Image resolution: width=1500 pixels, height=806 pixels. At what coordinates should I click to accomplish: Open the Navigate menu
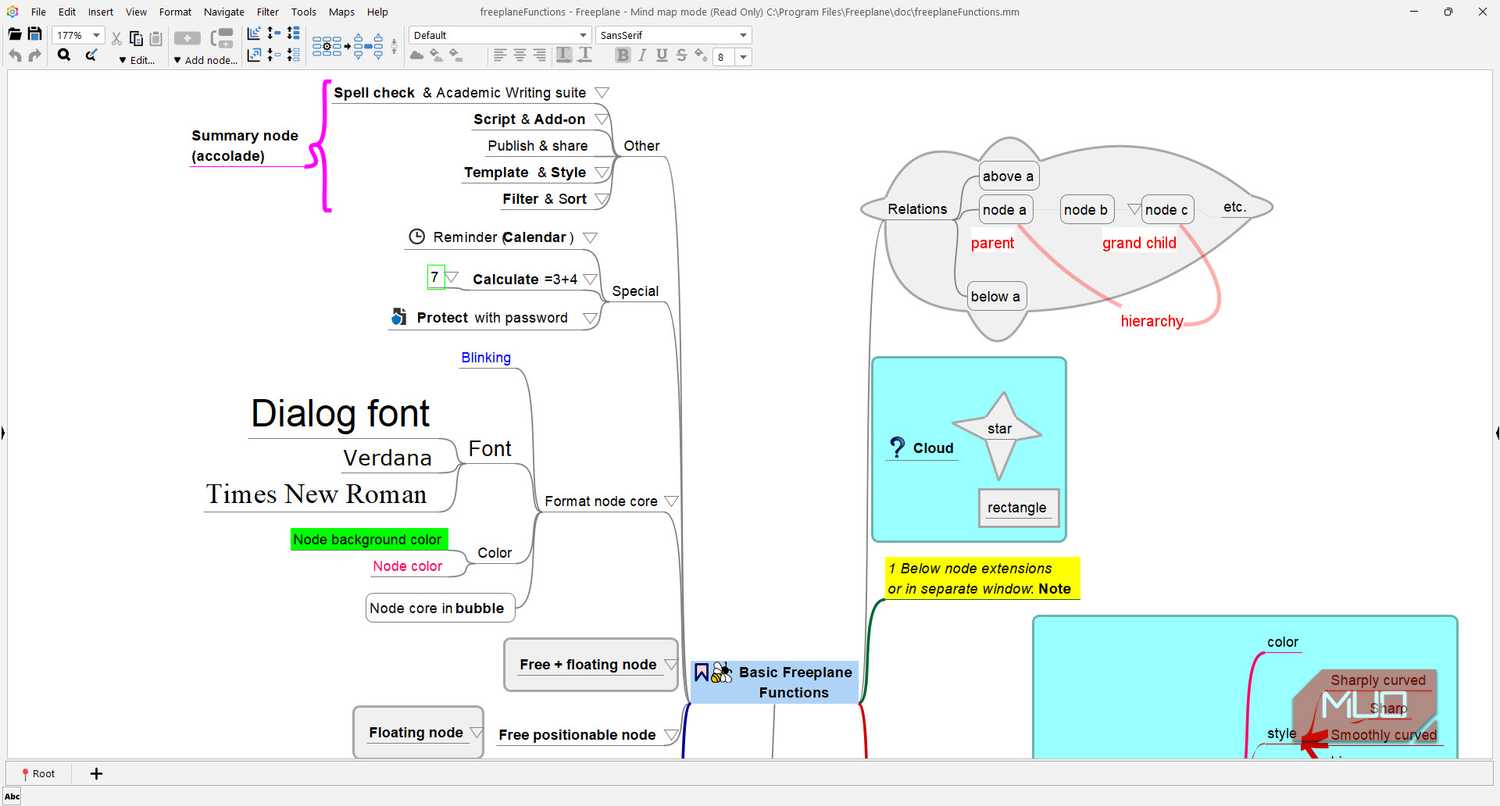tap(224, 12)
